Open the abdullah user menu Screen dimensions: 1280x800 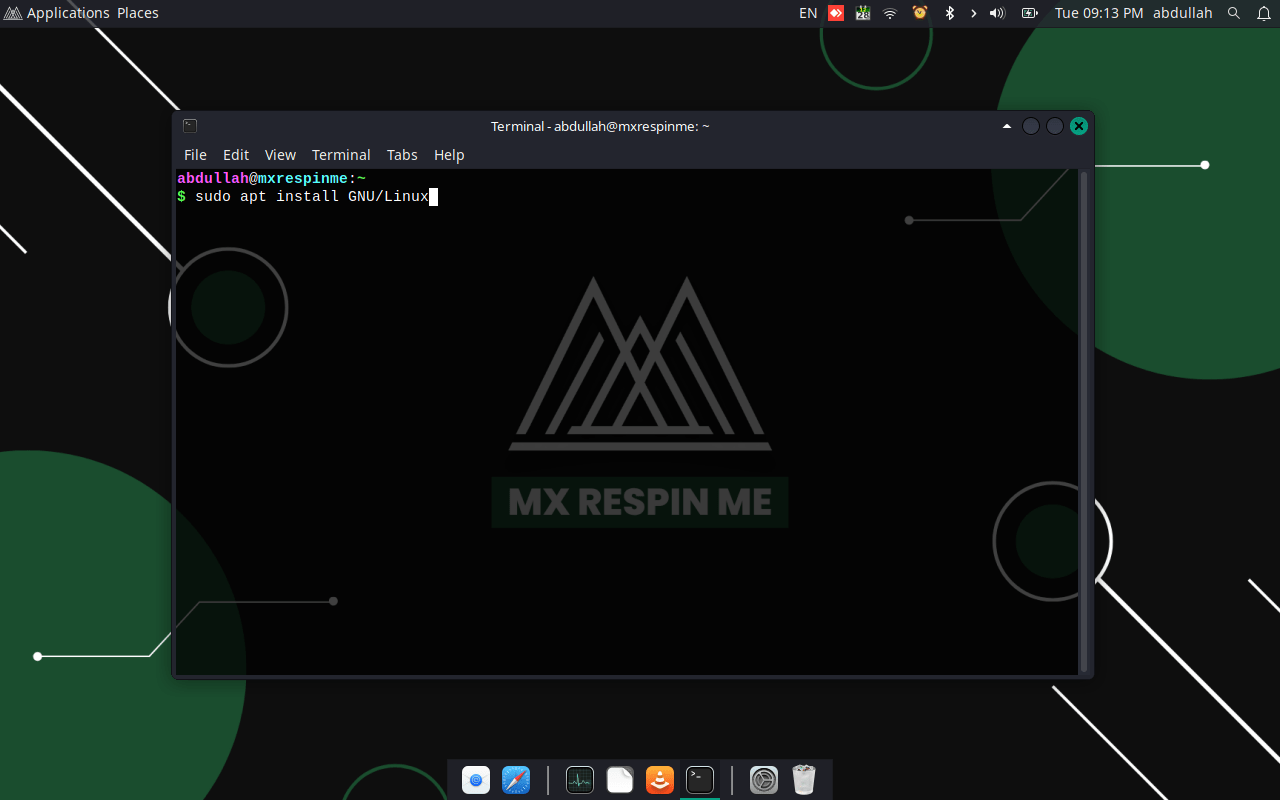click(x=1182, y=13)
